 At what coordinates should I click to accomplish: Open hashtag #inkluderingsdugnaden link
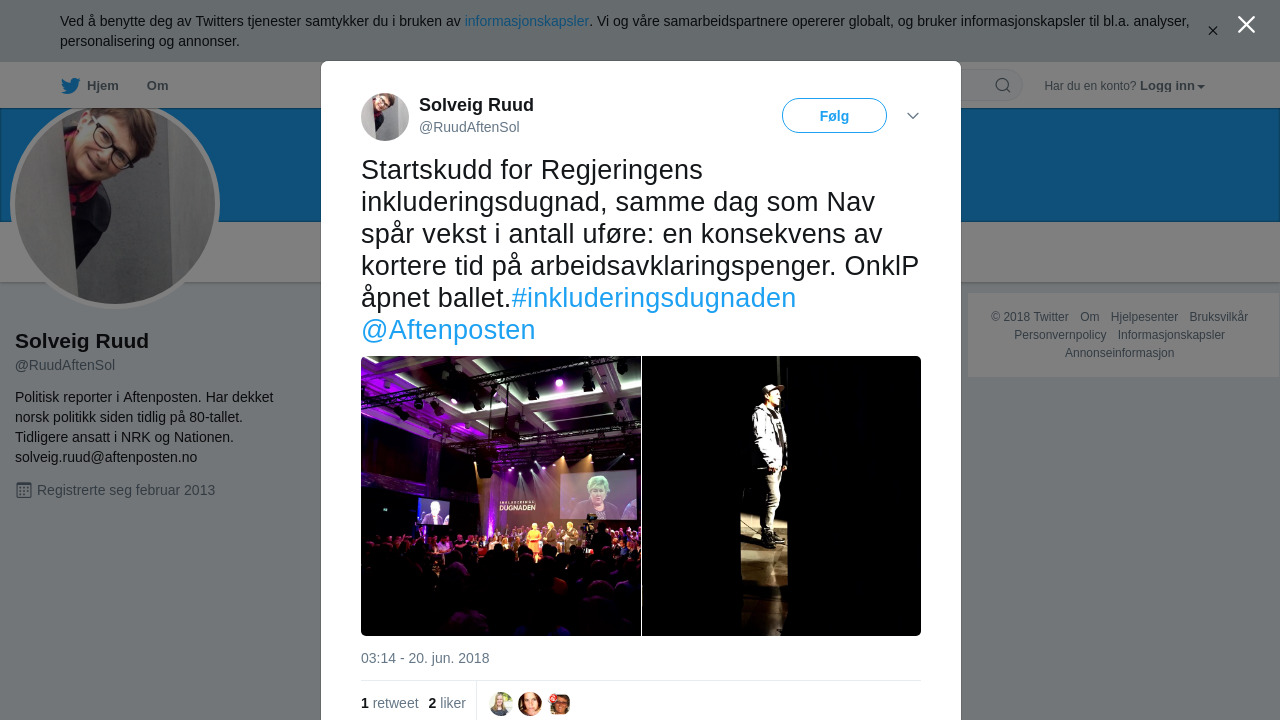coord(654,298)
